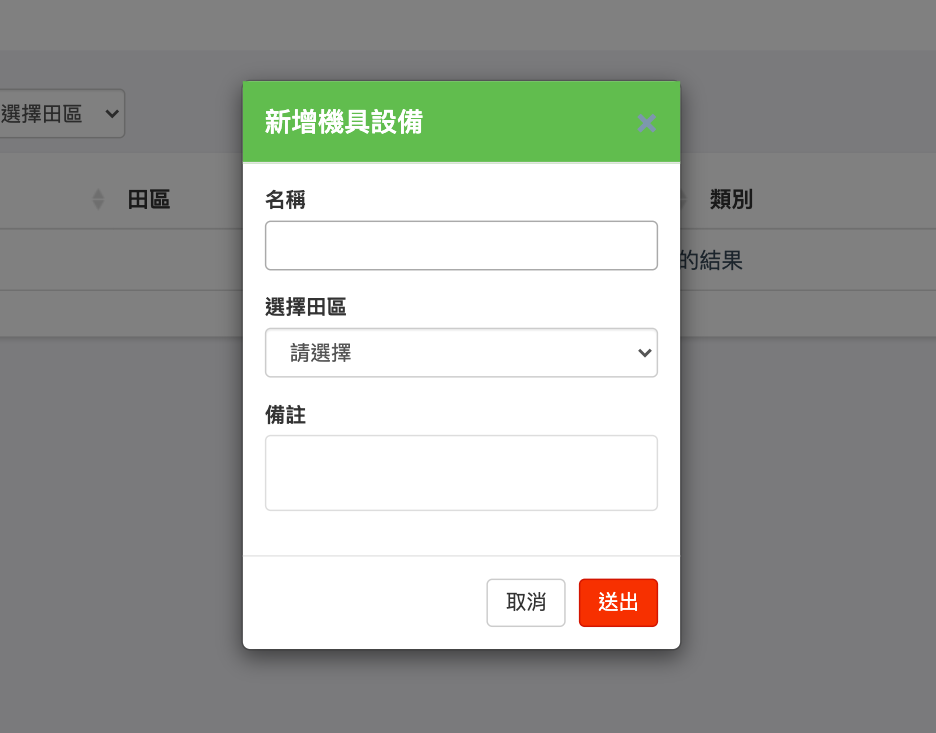The width and height of the screenshot is (936, 733).
Task: Click the chevron inside the 請選擇 field selector
Action: 644,352
